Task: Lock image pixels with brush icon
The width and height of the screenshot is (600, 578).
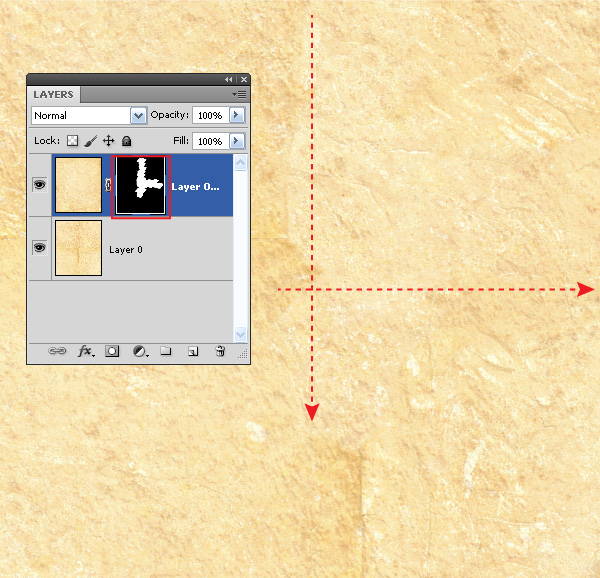Action: pos(90,141)
